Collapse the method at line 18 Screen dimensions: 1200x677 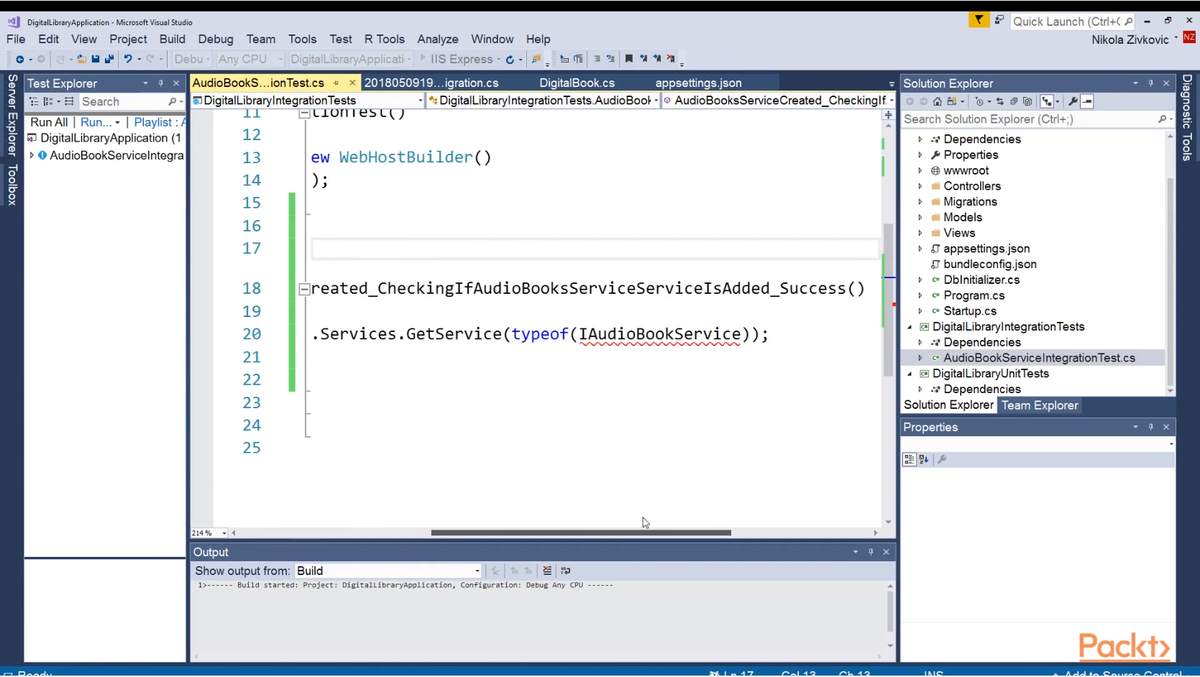pos(304,289)
